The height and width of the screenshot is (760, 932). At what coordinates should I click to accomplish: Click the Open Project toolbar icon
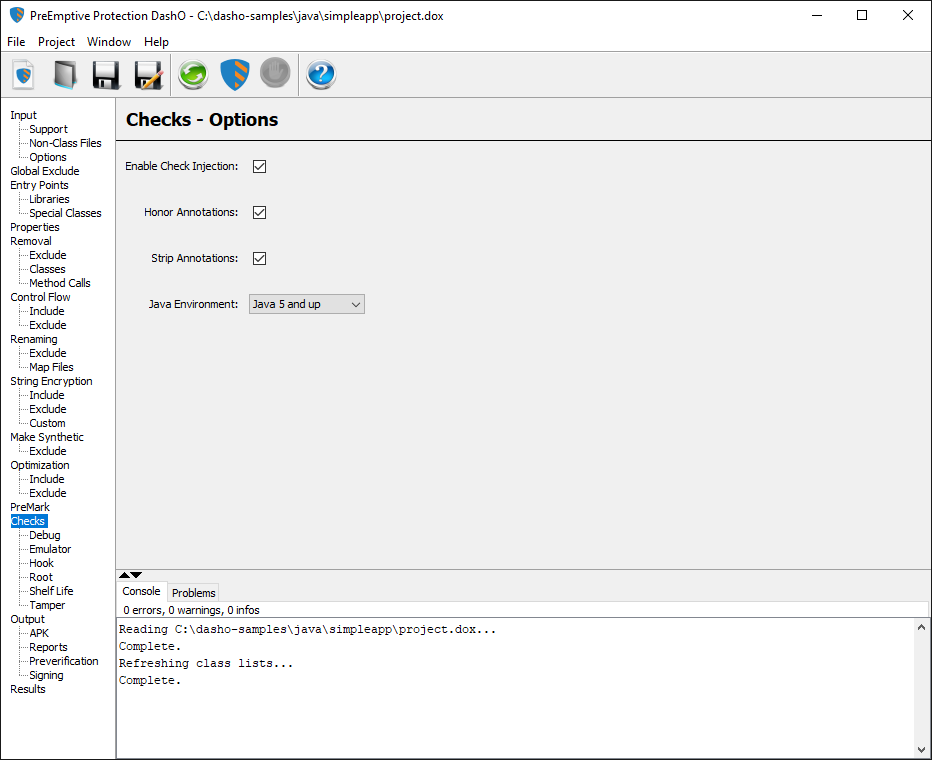point(65,75)
